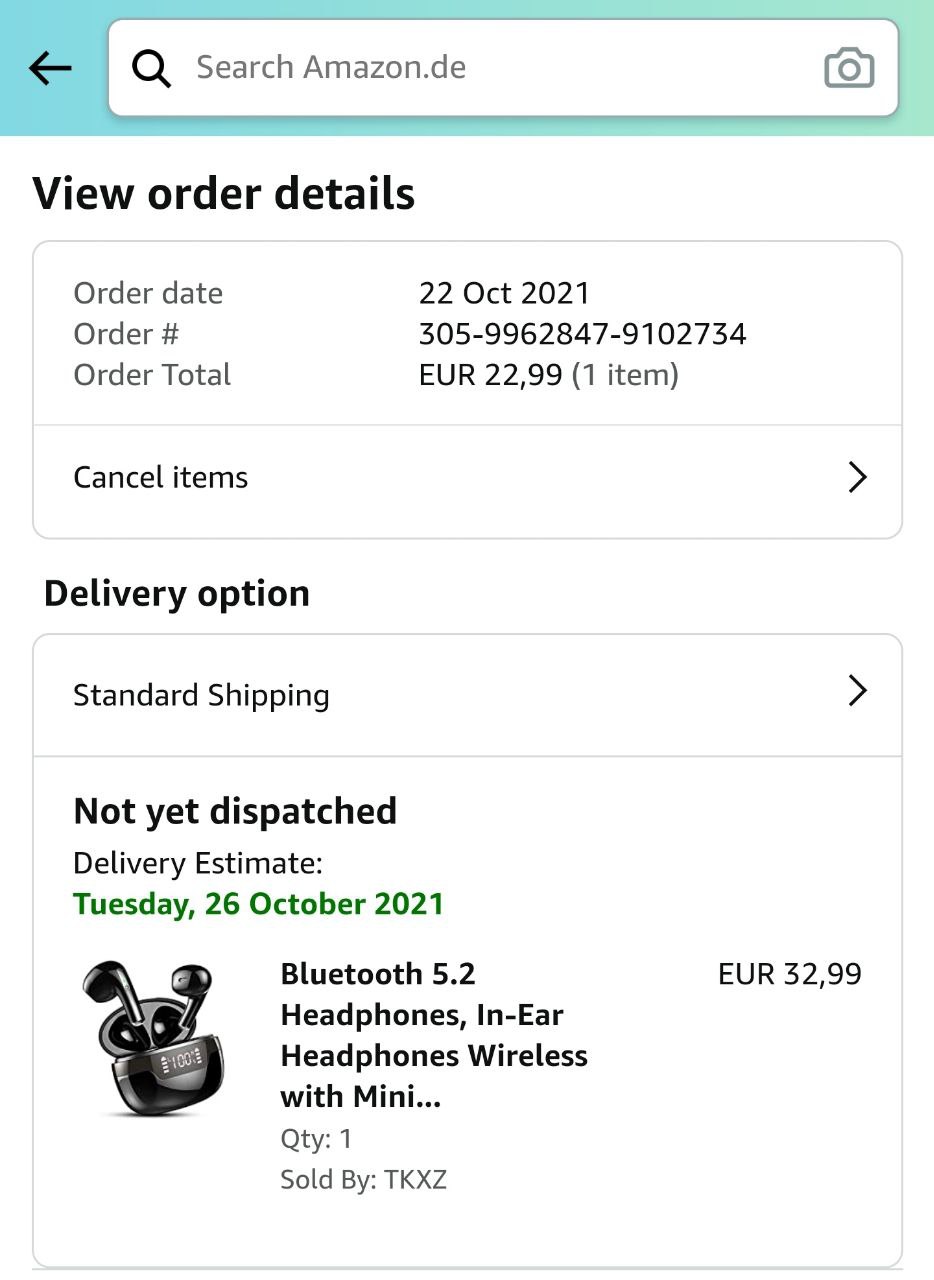This screenshot has width=934, height=1280.
Task: Click the Tuesday, 26 October 2021 estimate
Action: tap(258, 904)
